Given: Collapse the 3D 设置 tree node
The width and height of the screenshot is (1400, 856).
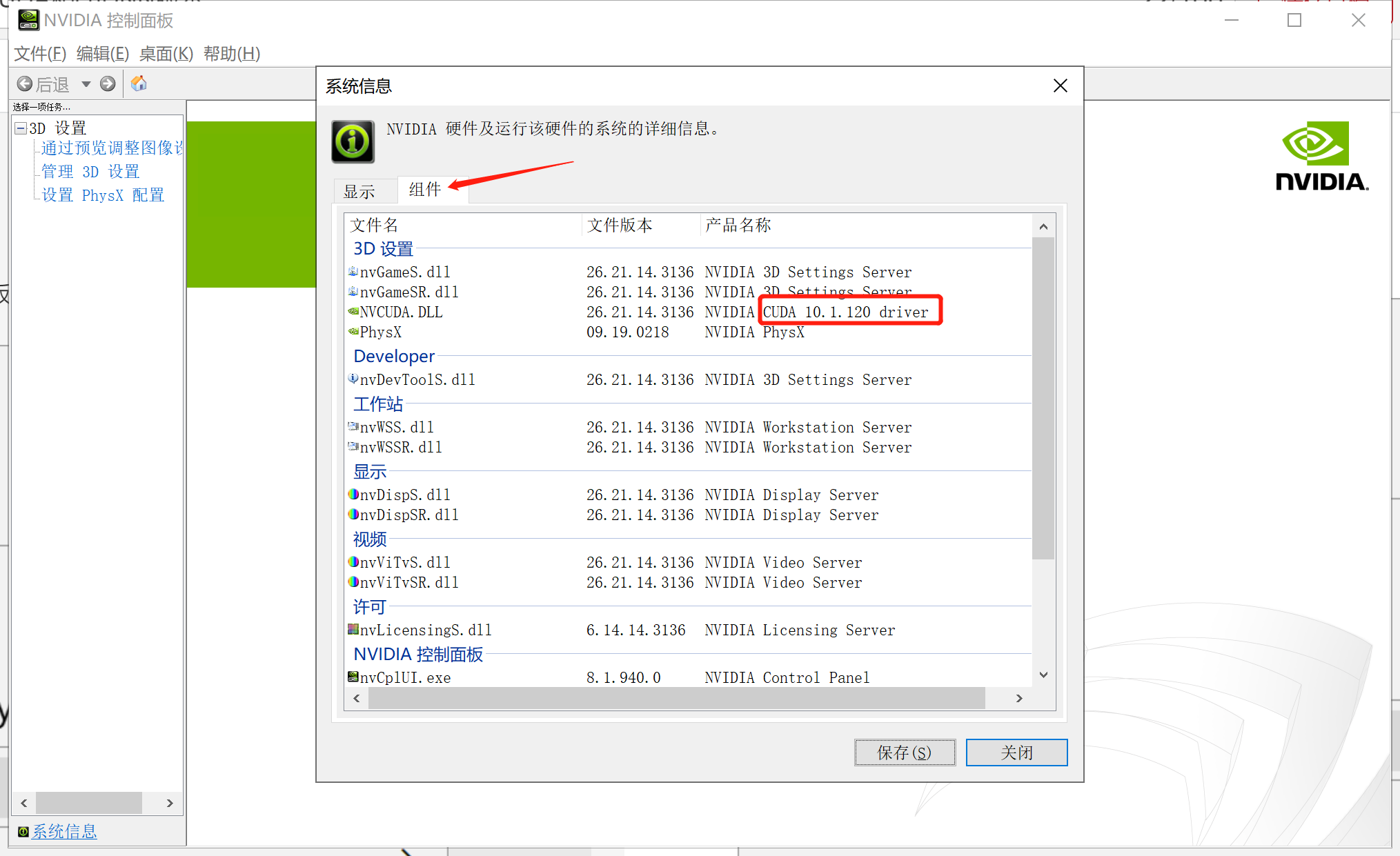Looking at the screenshot, I should [x=21, y=128].
